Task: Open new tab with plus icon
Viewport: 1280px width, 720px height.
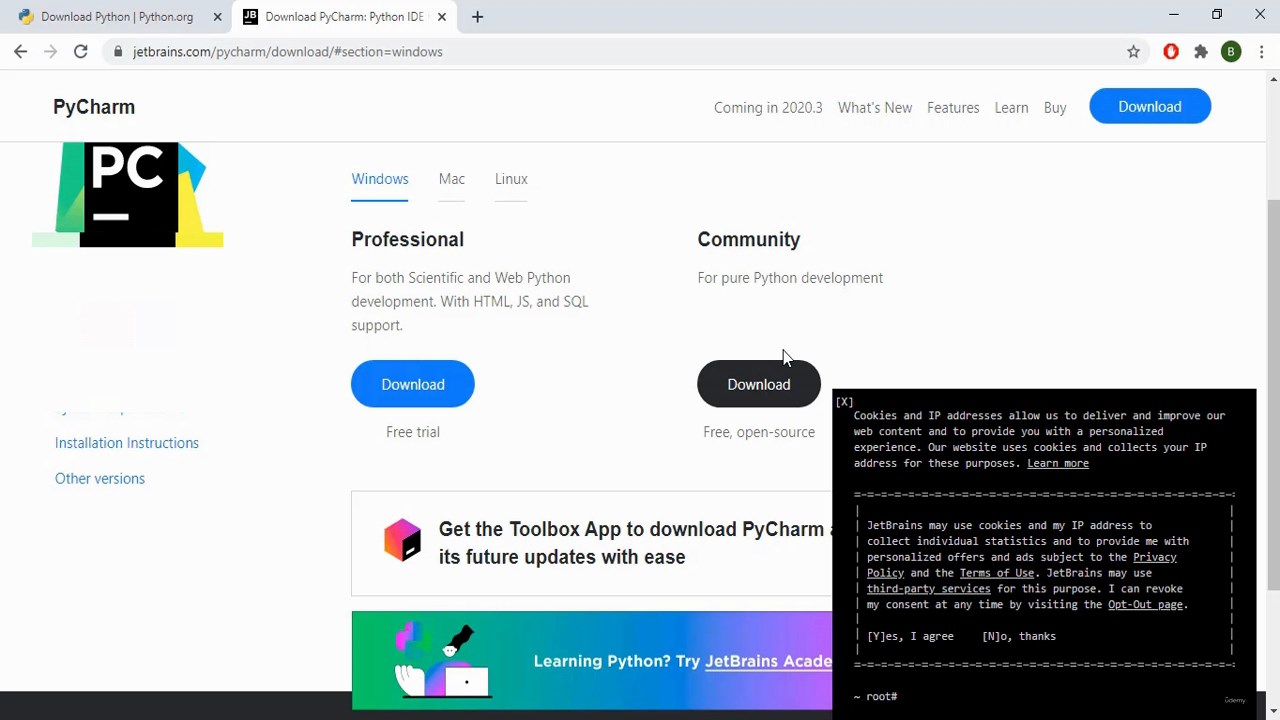Action: tap(477, 17)
